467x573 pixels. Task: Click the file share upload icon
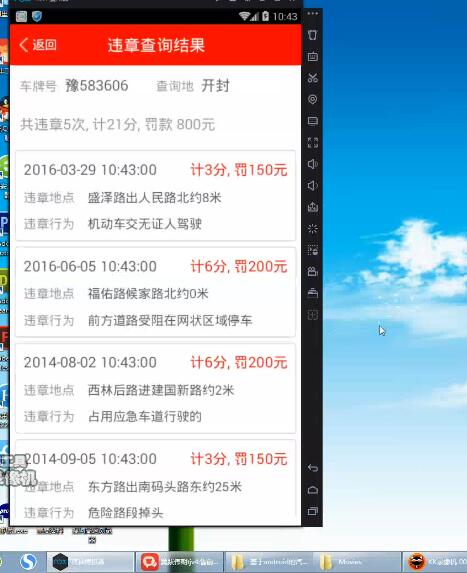tap(312, 207)
